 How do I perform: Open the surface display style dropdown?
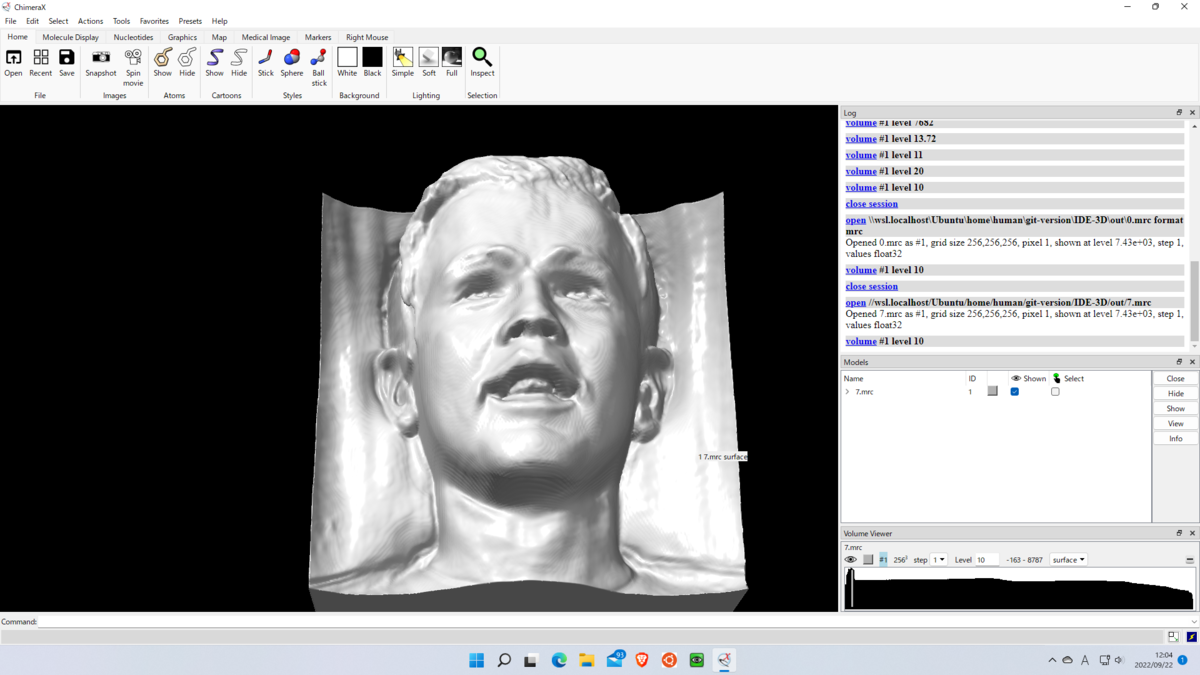(1068, 559)
